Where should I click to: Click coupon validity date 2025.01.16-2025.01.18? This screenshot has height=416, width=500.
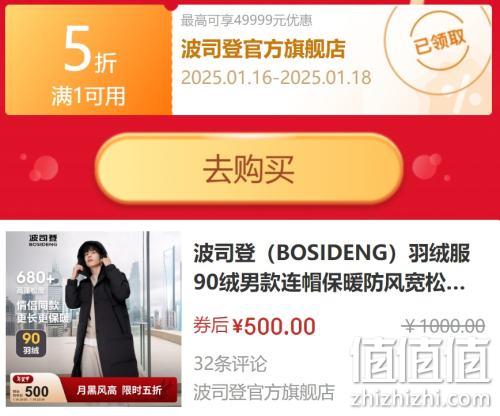click(276, 78)
